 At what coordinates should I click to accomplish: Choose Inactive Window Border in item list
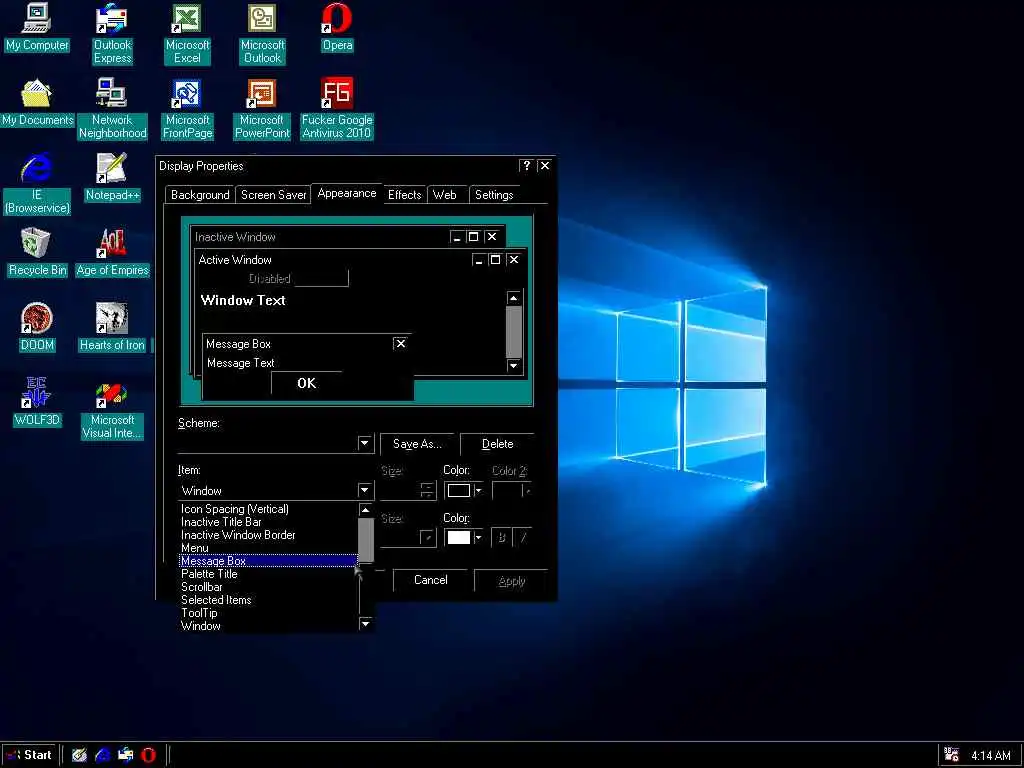(x=268, y=535)
